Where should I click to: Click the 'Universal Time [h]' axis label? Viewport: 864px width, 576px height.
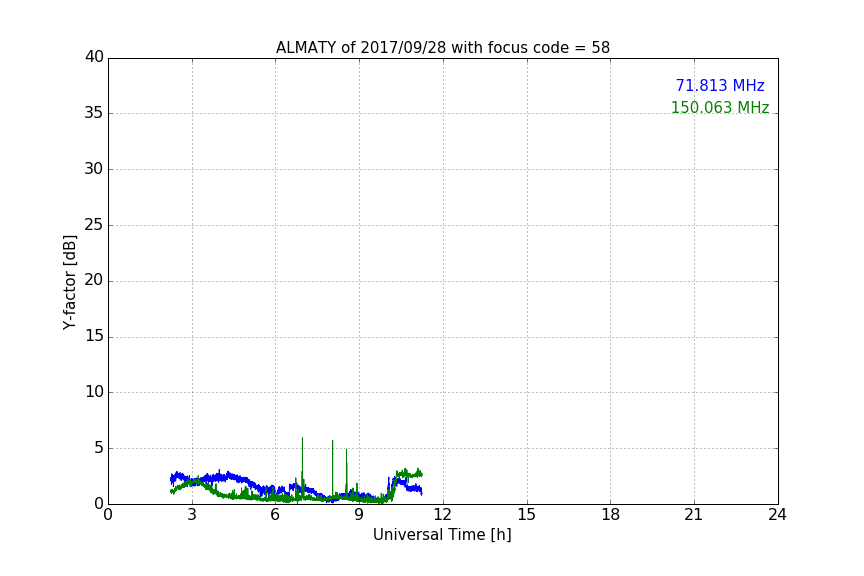442,535
